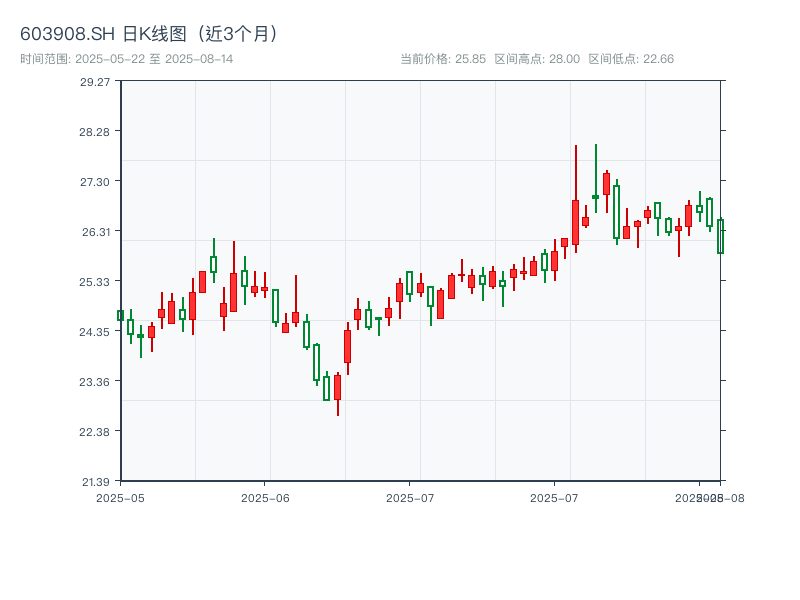800x600 pixels.
Task: Select the 时间范围 date range text
Action: [127, 59]
